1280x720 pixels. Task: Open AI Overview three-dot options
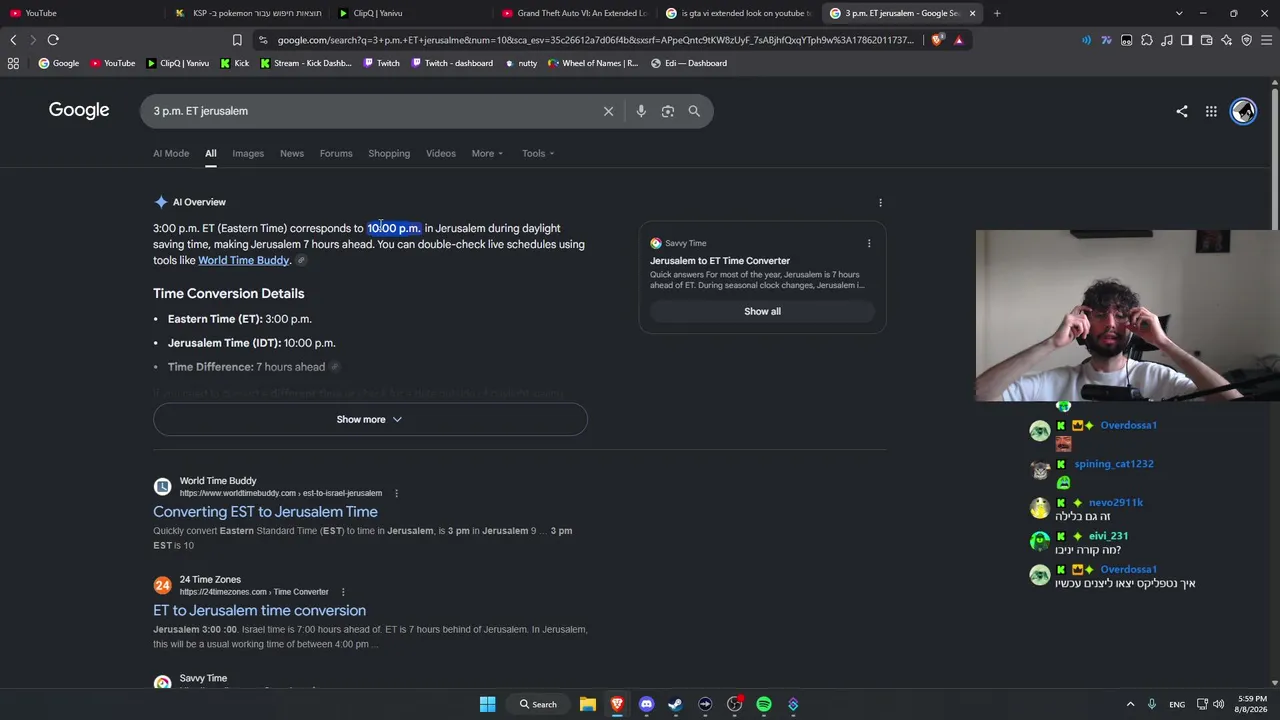[x=880, y=202]
